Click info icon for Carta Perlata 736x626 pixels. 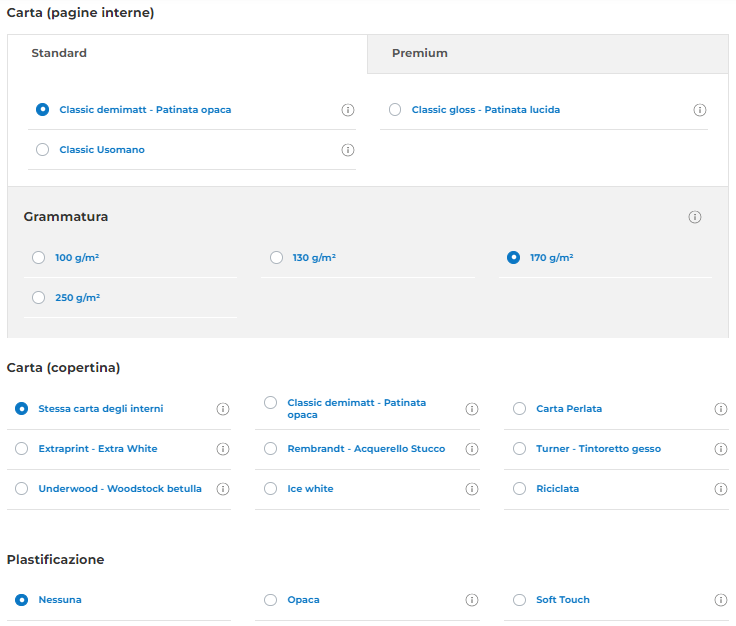(721, 409)
